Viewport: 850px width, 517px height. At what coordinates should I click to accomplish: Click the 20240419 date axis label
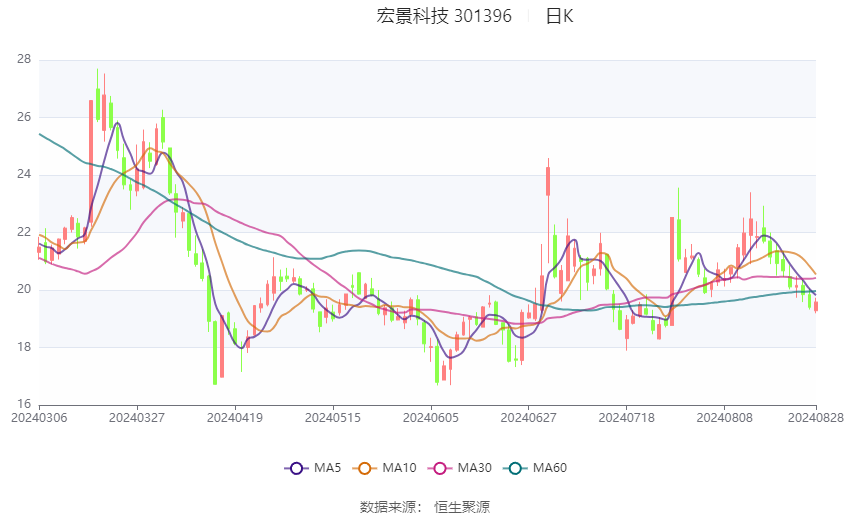235,415
